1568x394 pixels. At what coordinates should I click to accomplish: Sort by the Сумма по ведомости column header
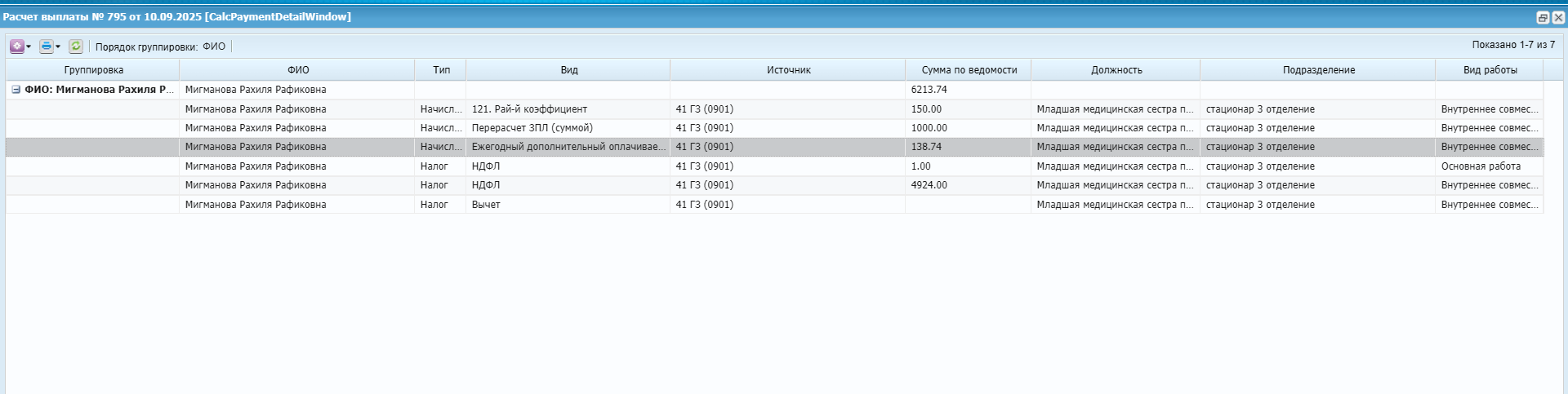coord(969,70)
